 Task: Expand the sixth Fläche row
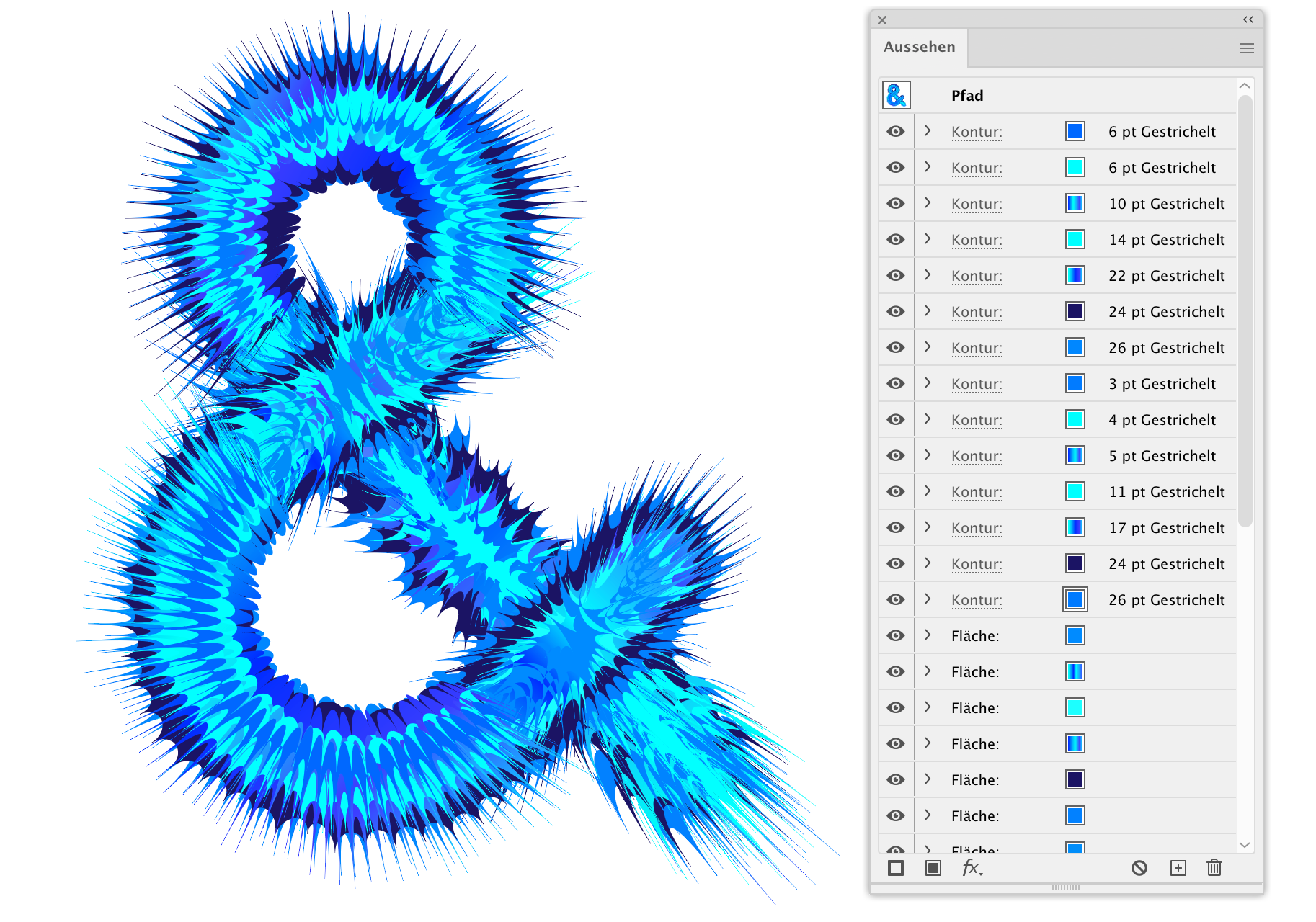pos(928,815)
